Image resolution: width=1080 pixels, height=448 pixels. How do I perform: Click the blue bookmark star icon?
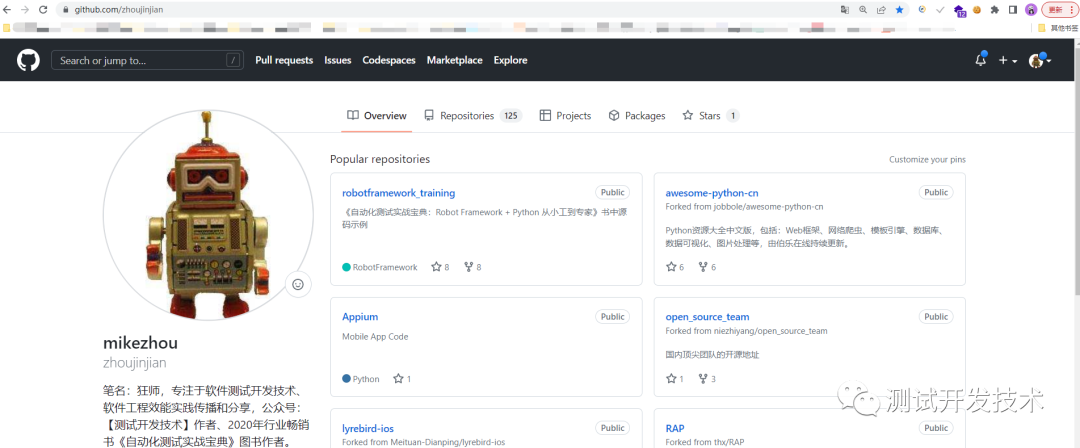[900, 10]
